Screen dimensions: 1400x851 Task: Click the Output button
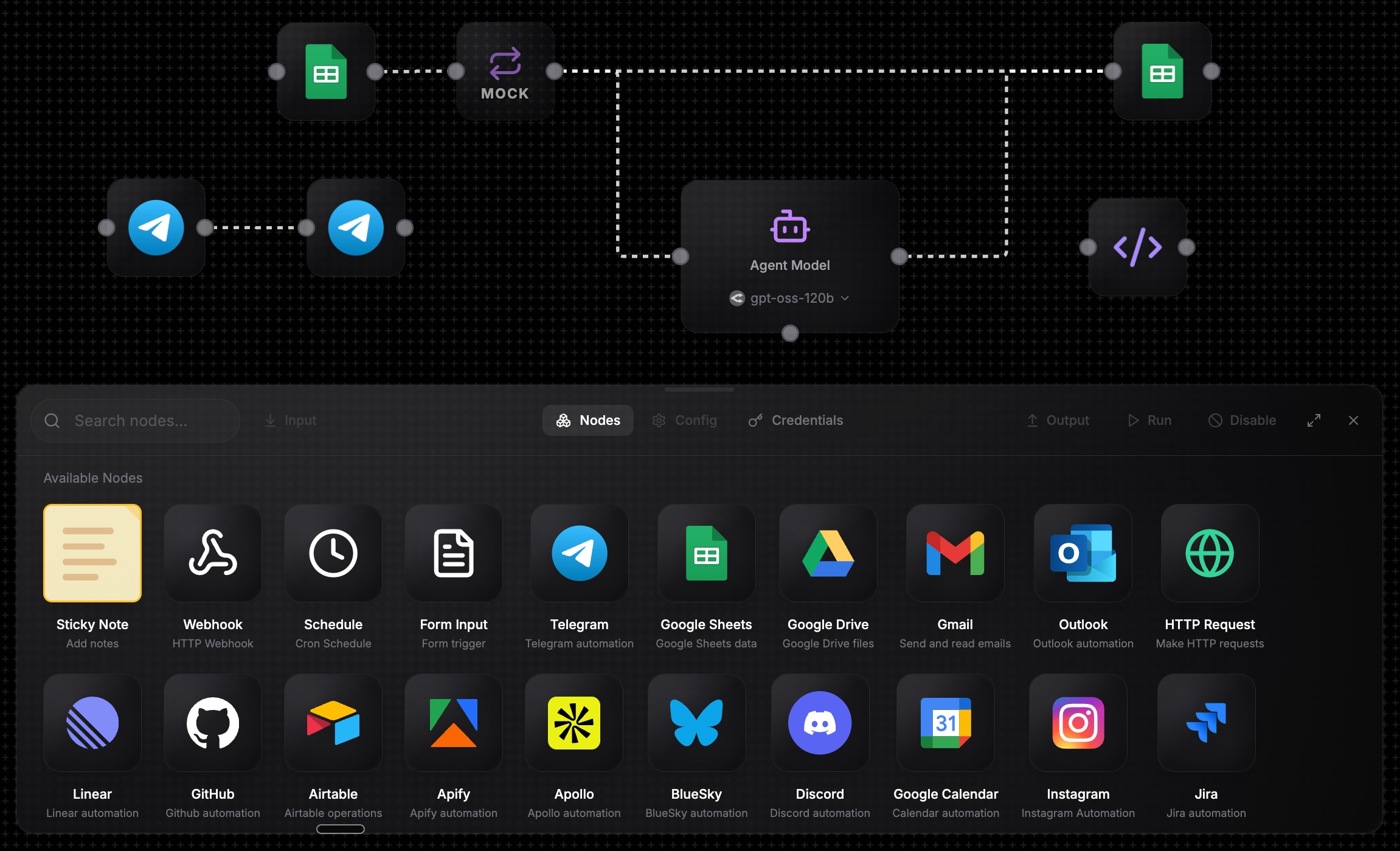(1058, 421)
